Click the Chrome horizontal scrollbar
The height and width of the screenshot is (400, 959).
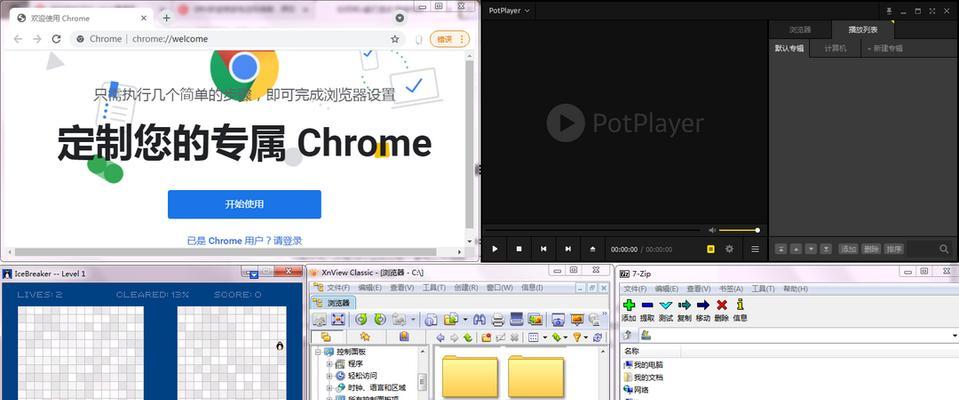click(226, 252)
